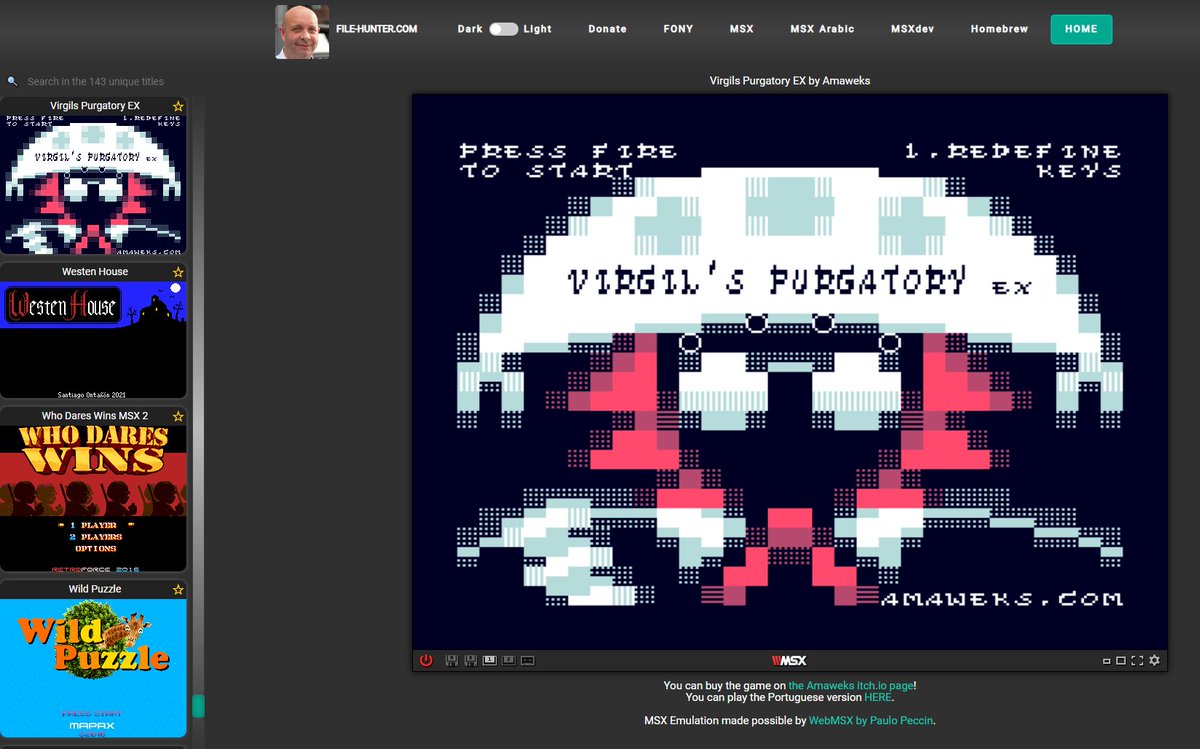Screen dimensions: 1200x749
Task: Open disk drive A in the emulator bar
Action: point(452,660)
